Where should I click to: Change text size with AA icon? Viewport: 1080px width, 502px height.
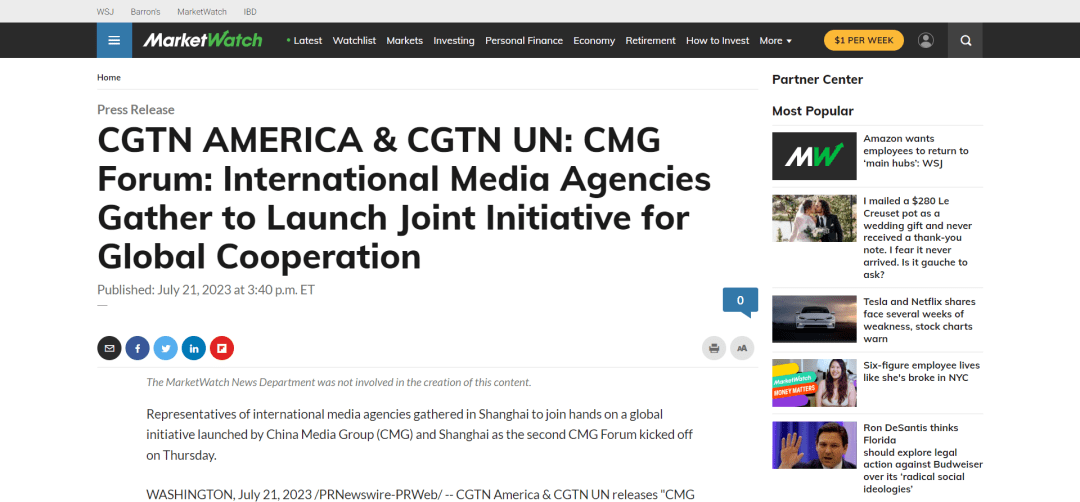pyautogui.click(x=742, y=348)
